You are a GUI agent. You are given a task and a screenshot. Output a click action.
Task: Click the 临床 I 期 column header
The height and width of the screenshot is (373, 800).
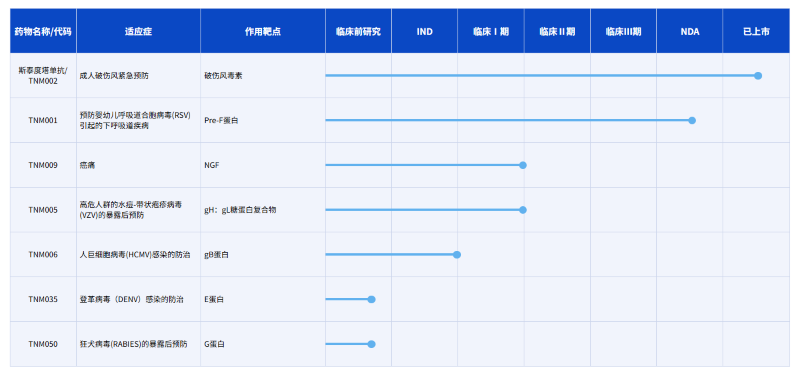491,31
